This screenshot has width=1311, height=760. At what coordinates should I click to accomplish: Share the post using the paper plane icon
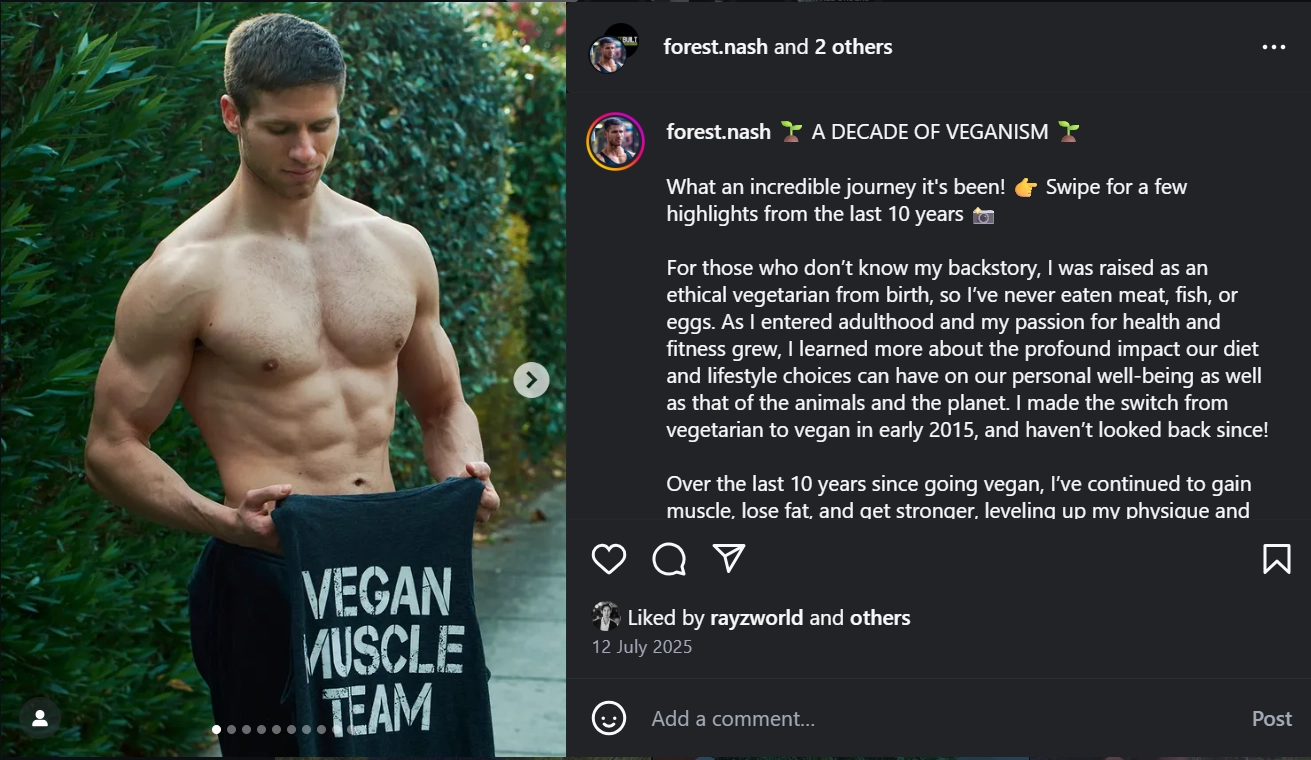coord(729,559)
